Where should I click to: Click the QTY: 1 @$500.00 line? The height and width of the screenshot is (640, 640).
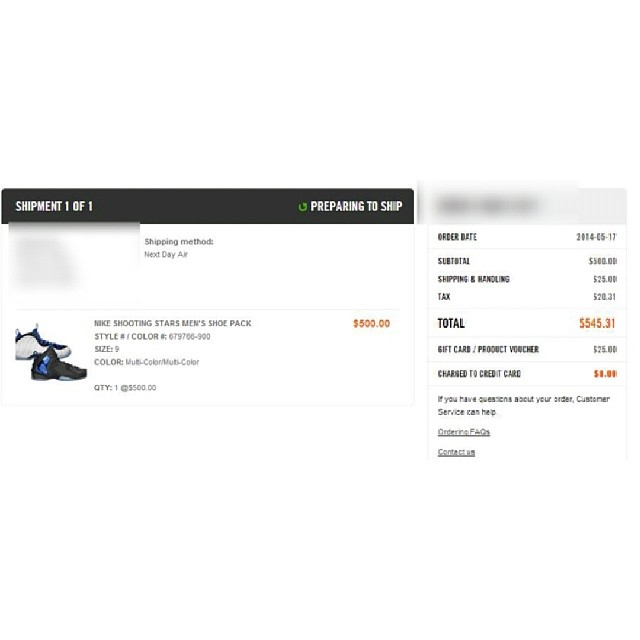(125, 388)
